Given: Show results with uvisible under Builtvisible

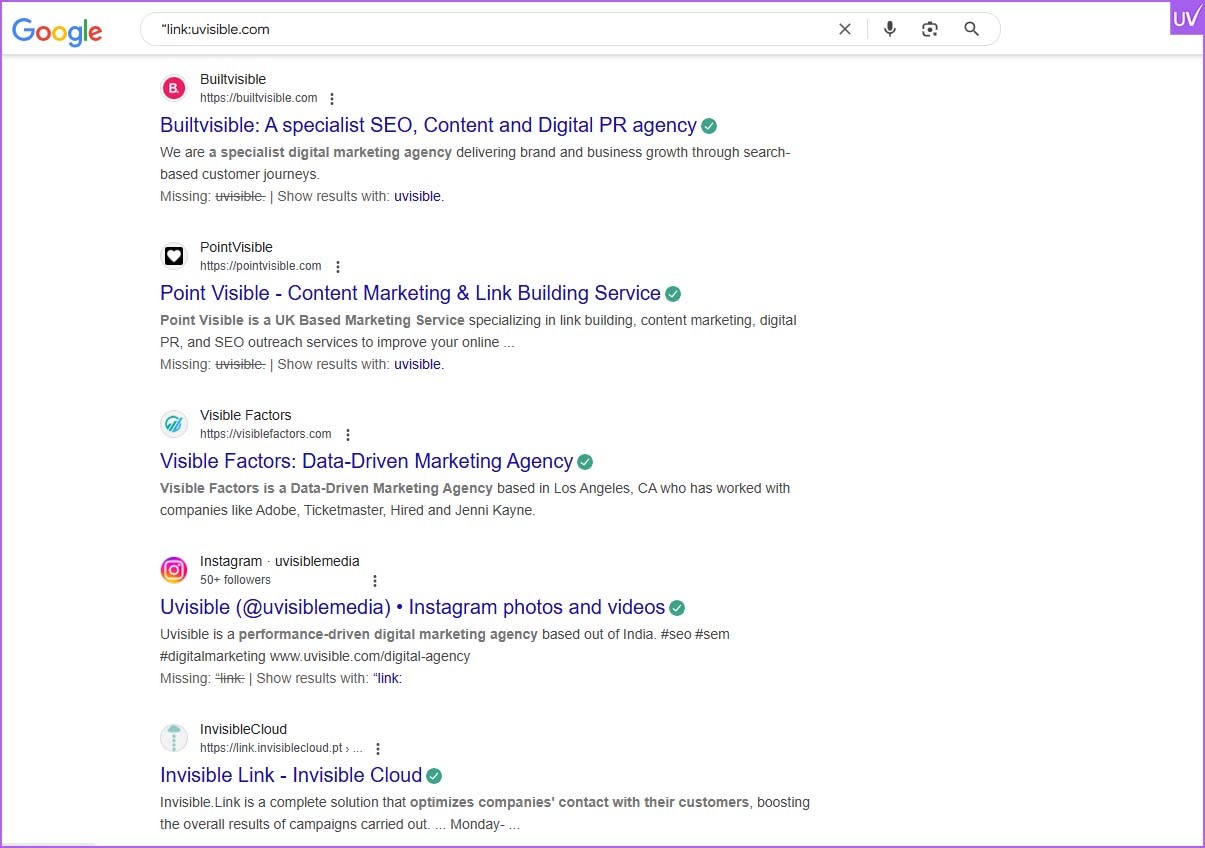Looking at the screenshot, I should tap(417, 196).
